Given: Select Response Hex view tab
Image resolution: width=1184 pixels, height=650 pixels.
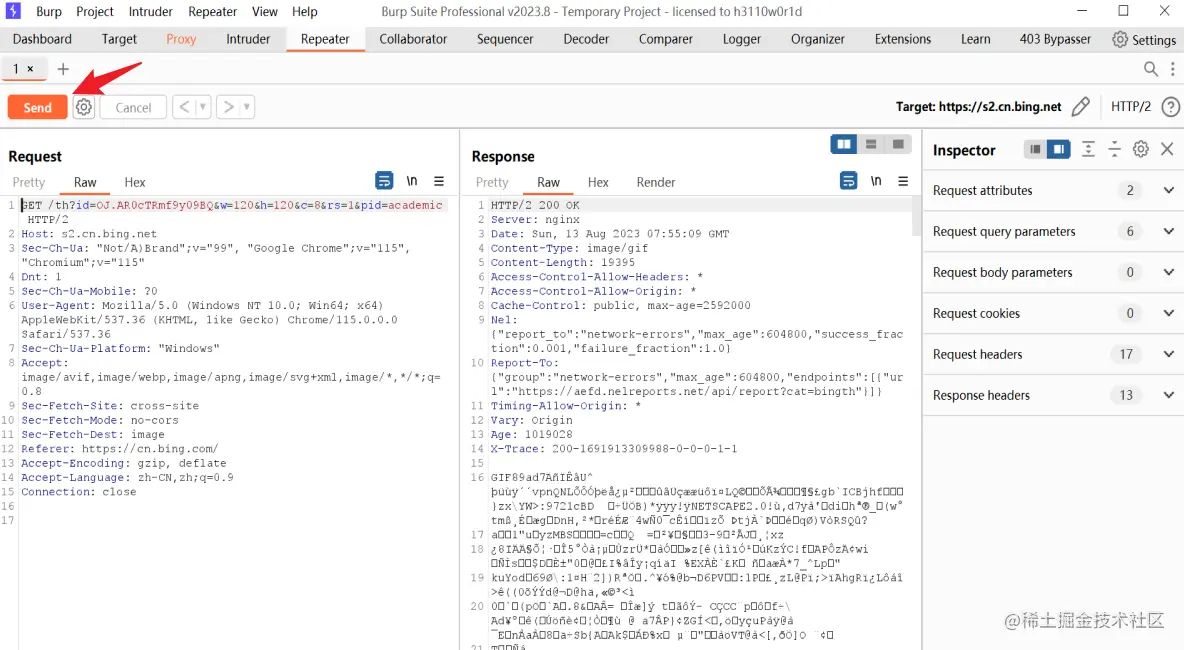Looking at the screenshot, I should (598, 182).
